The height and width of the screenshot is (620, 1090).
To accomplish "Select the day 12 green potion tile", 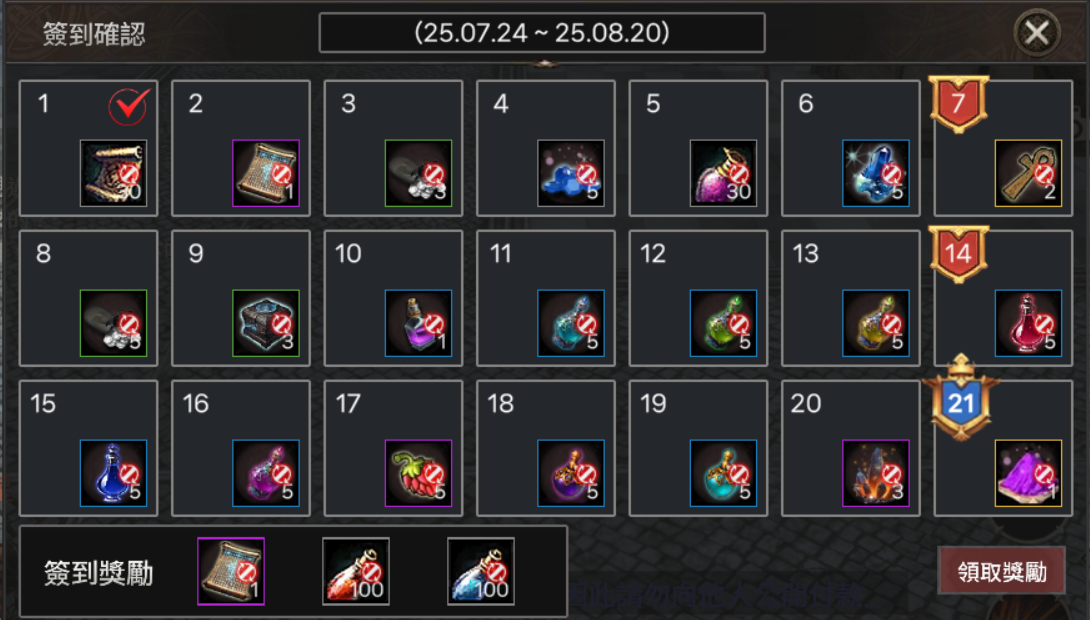I will [698, 298].
